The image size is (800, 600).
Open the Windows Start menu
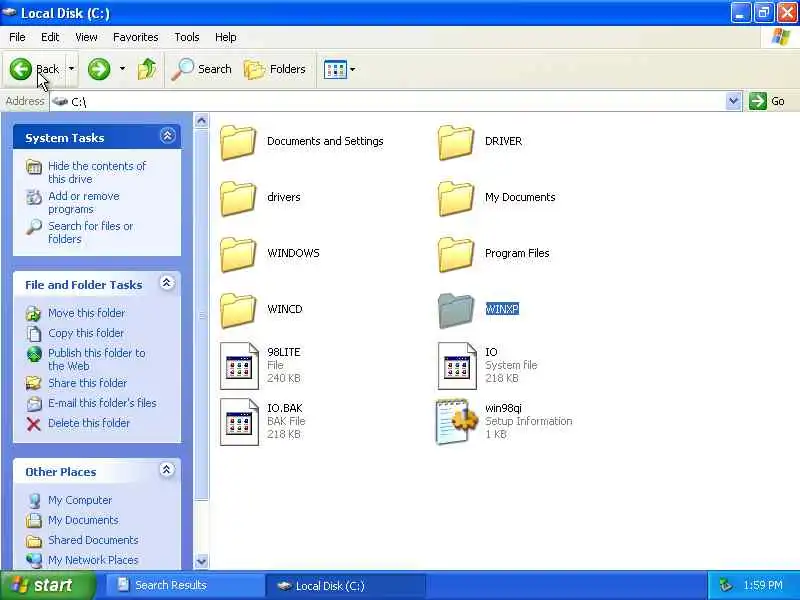click(48, 585)
